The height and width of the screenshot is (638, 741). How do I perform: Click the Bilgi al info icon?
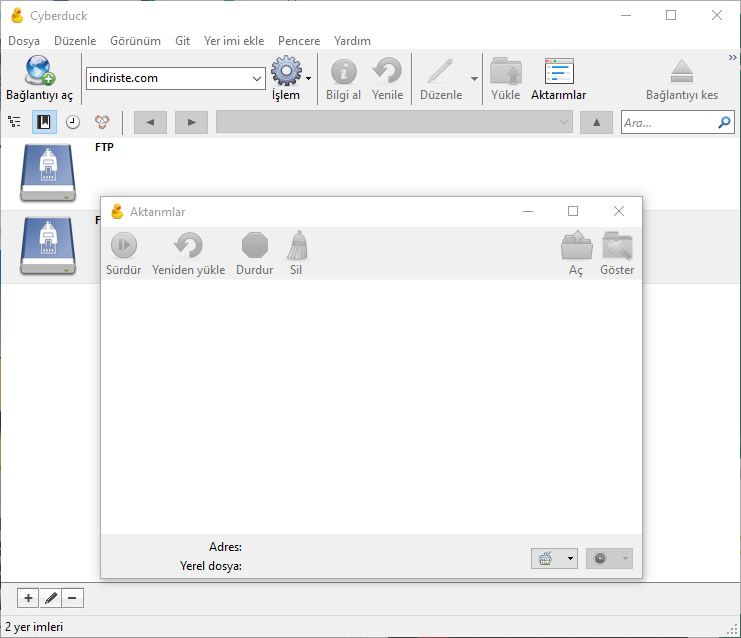[x=344, y=71]
